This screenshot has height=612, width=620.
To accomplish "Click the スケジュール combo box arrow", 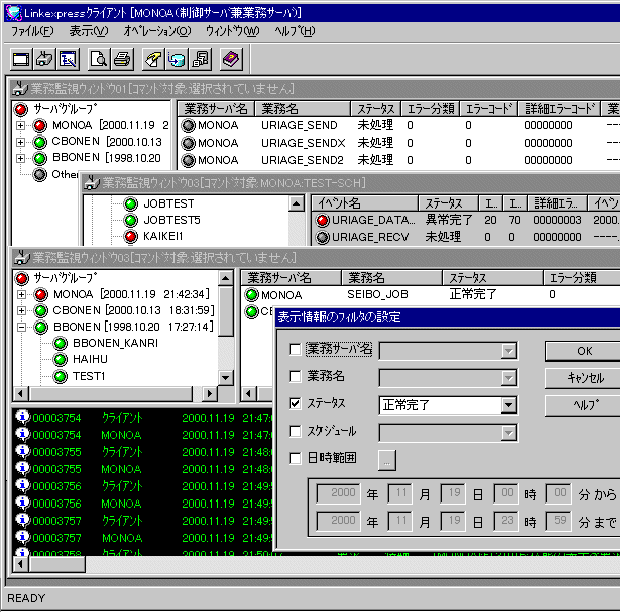I will (508, 433).
